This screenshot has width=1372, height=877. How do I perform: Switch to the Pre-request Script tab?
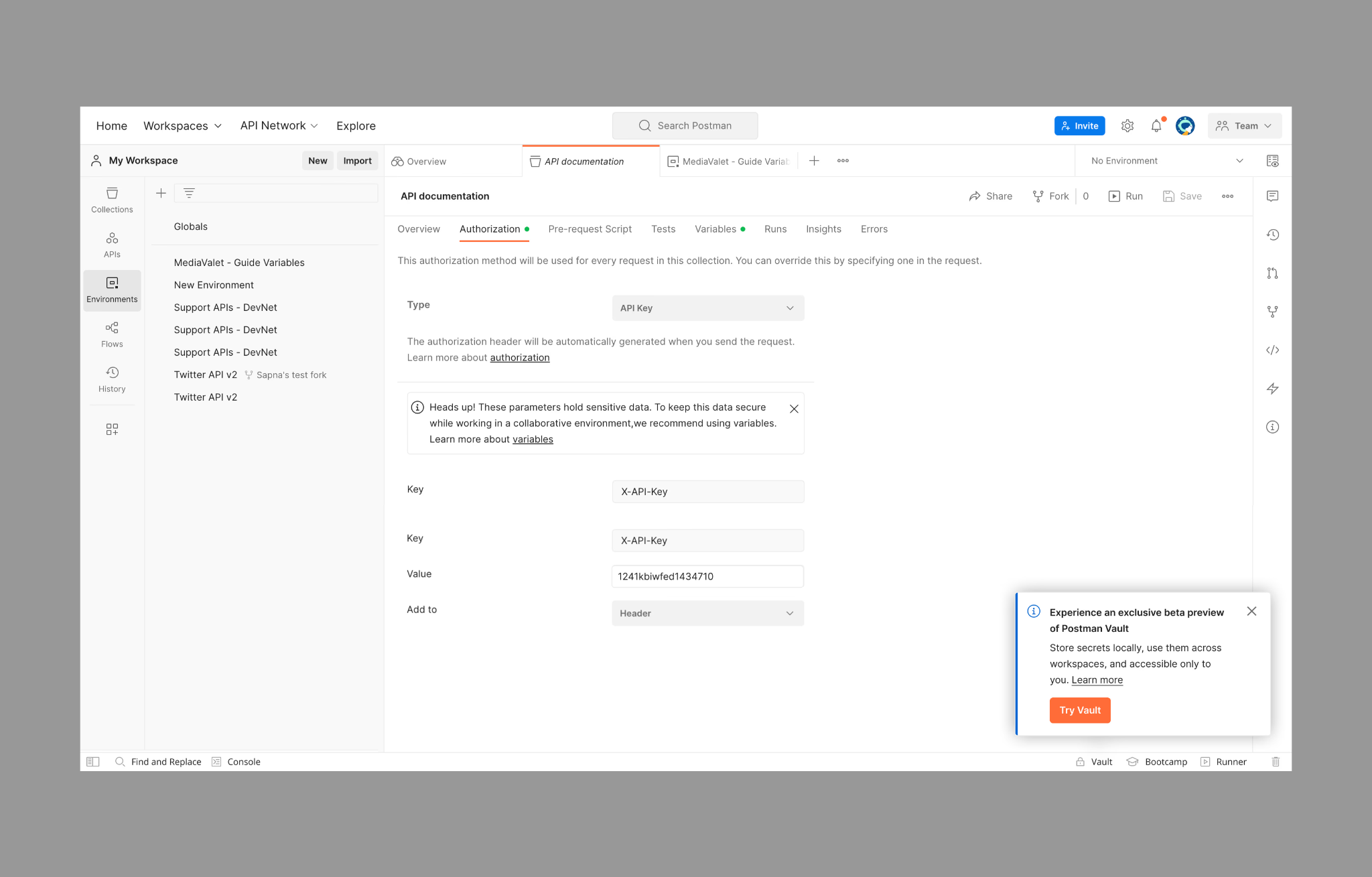(590, 229)
